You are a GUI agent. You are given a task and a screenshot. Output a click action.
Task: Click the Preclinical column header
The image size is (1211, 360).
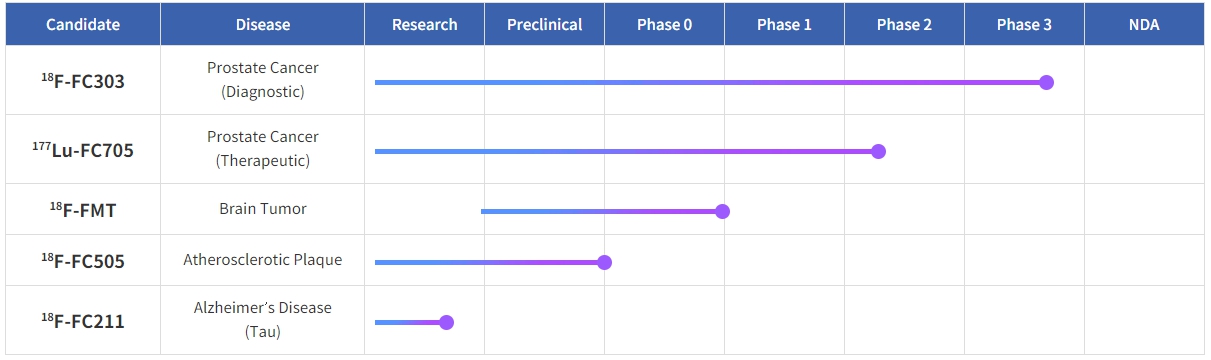545,25
